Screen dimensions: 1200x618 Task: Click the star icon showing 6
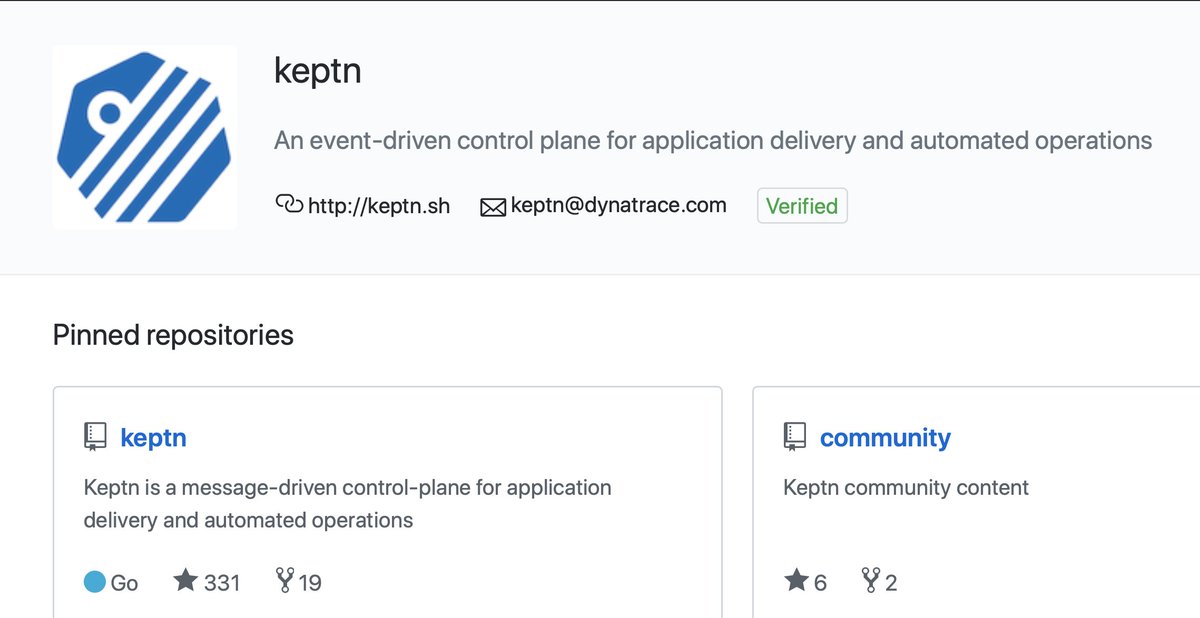point(796,580)
